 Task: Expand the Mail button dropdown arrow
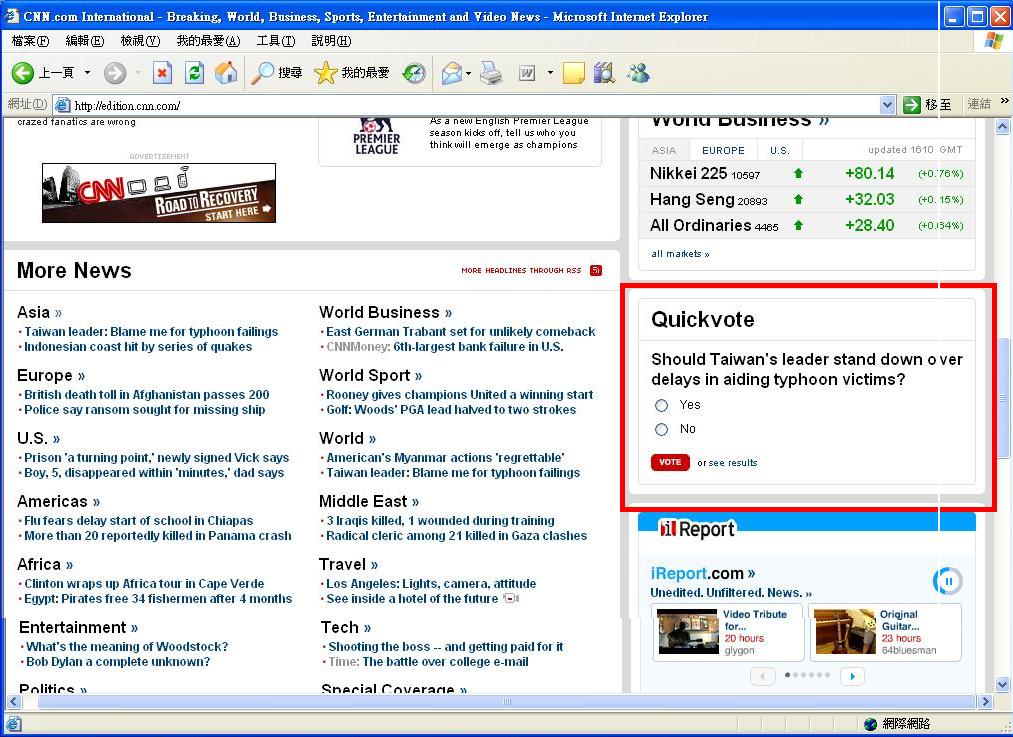tap(468, 73)
